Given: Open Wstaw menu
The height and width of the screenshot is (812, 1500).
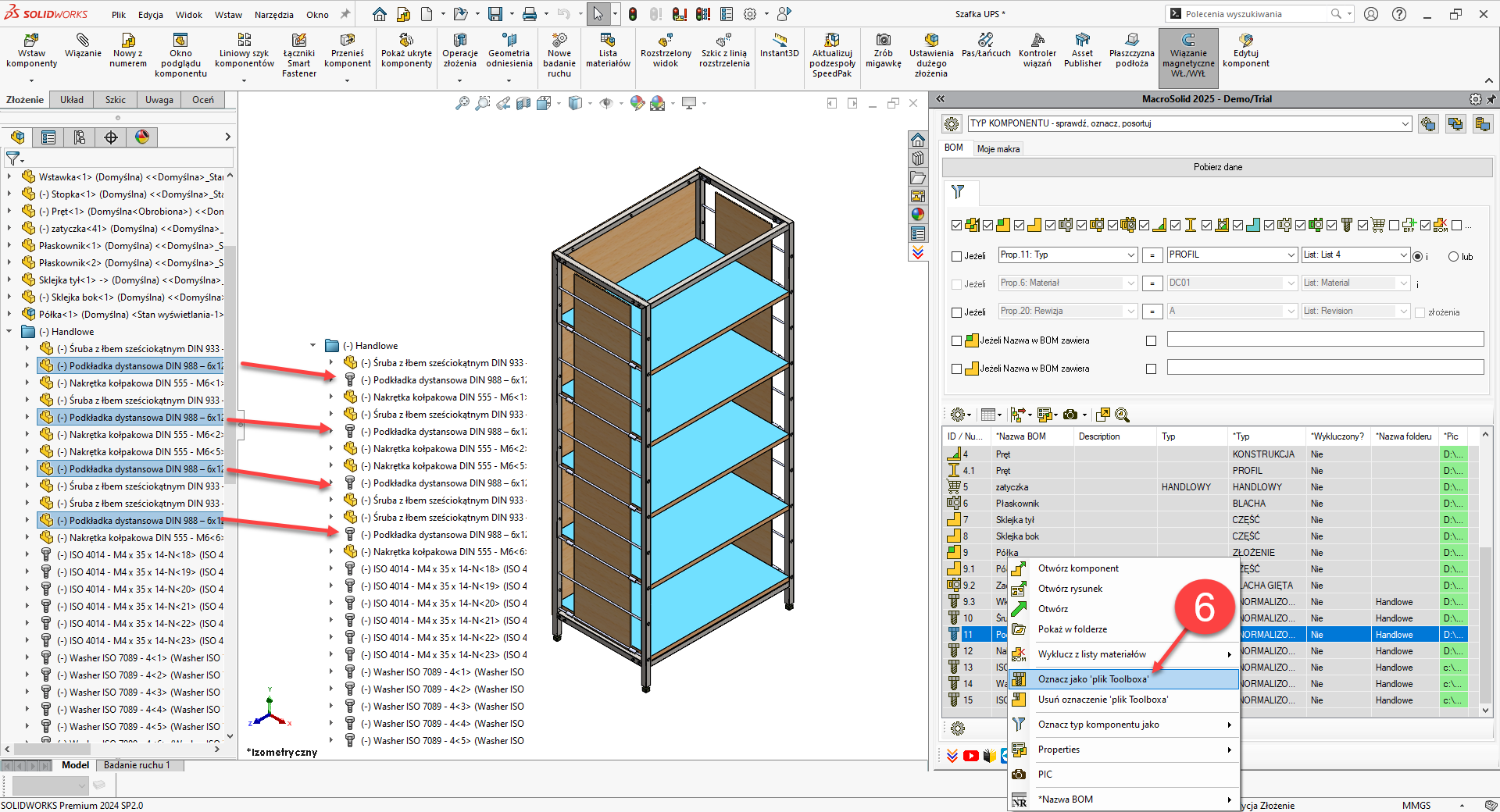Looking at the screenshot, I should [x=228, y=14].
